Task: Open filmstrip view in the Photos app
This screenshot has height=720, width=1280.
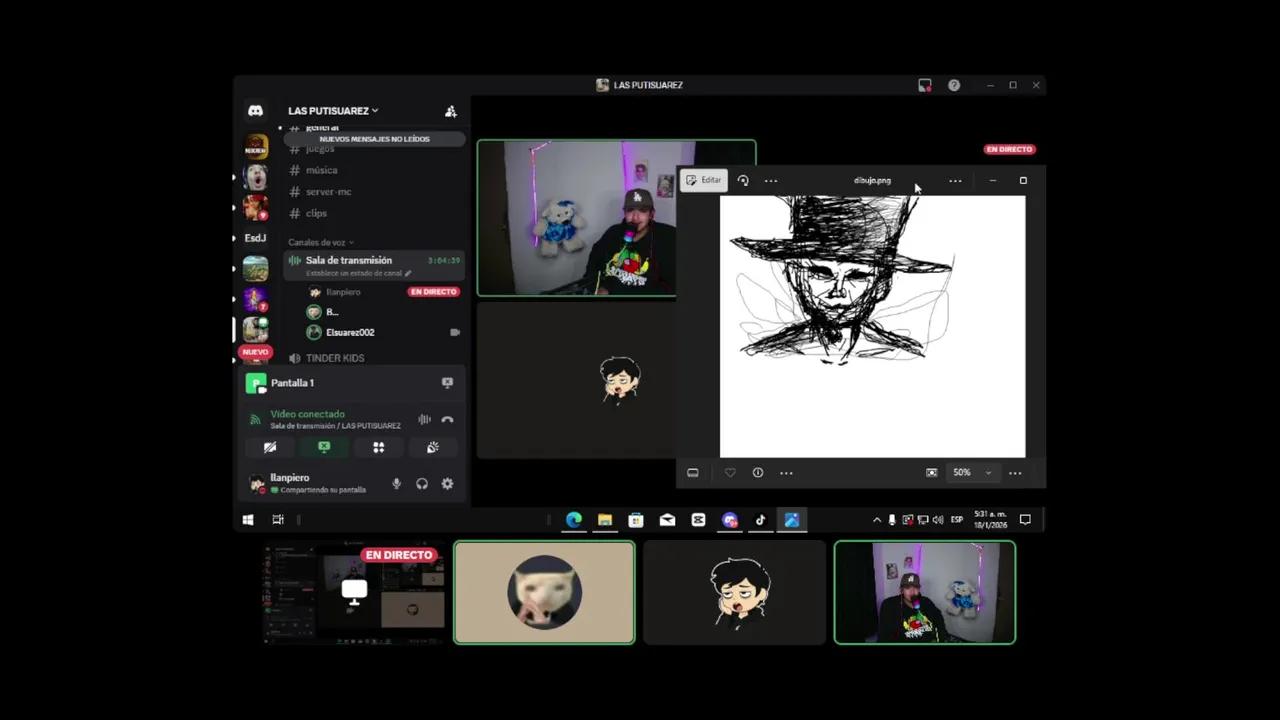Action: coord(693,472)
